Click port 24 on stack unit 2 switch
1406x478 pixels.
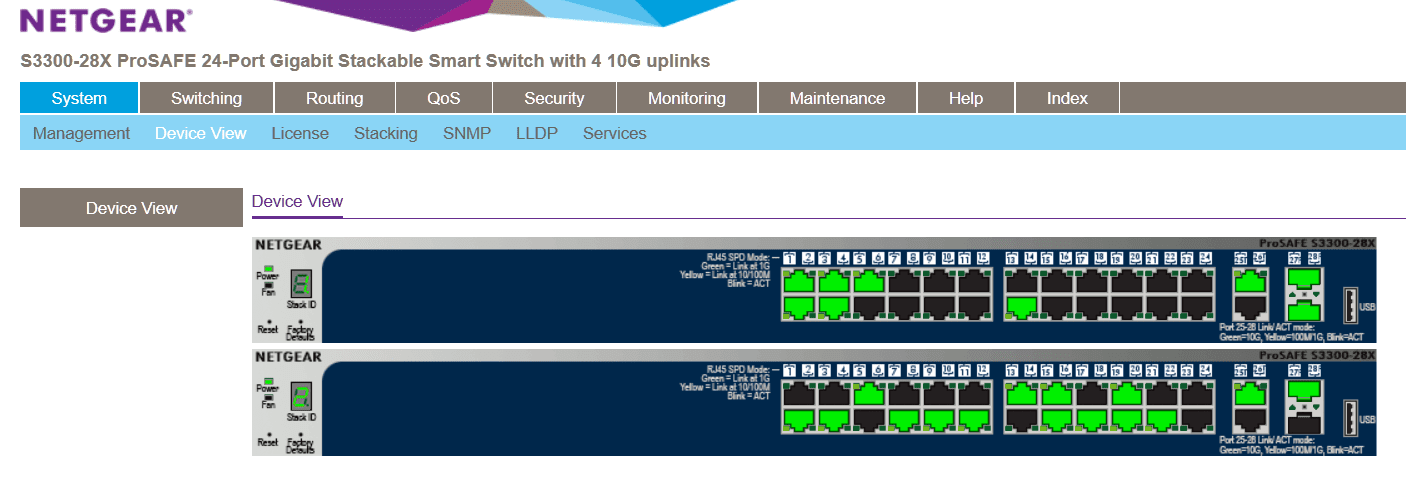pyautogui.click(x=1198, y=419)
